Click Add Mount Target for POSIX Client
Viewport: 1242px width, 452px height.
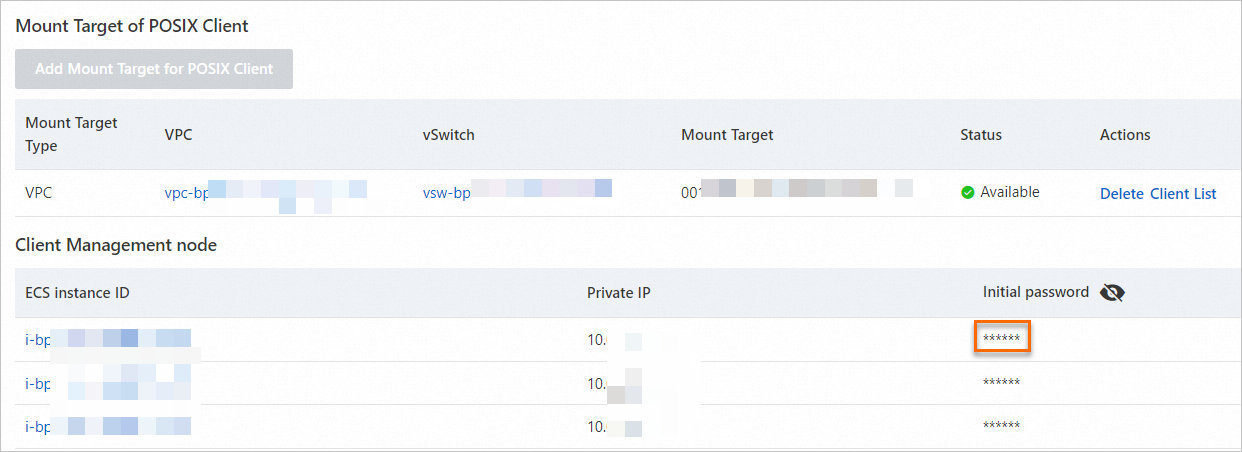point(154,69)
